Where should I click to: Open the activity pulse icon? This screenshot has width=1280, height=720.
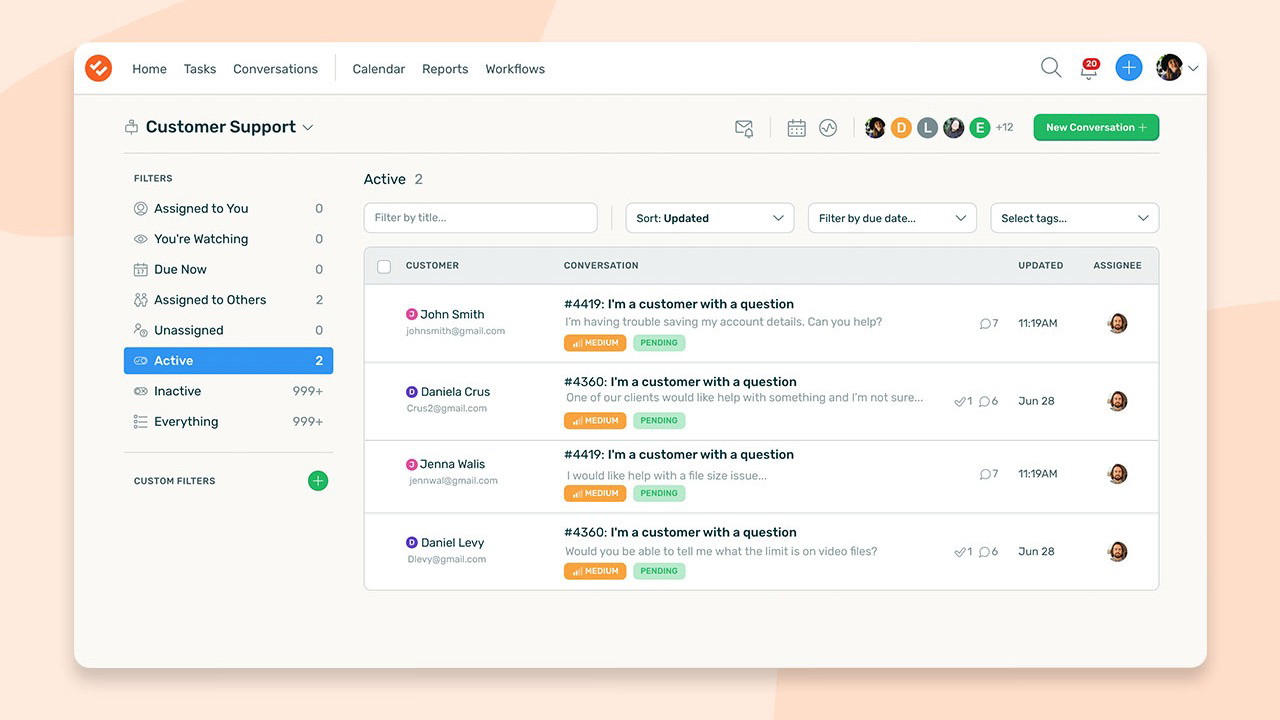828,128
